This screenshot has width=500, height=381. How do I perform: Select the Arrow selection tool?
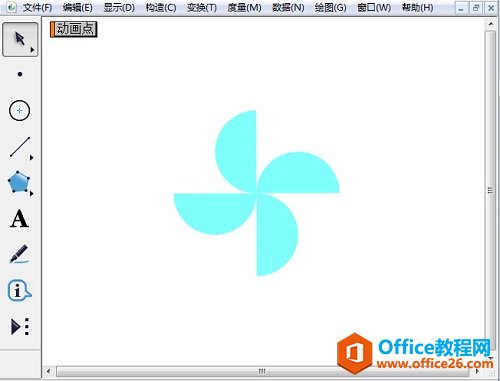(x=20, y=40)
